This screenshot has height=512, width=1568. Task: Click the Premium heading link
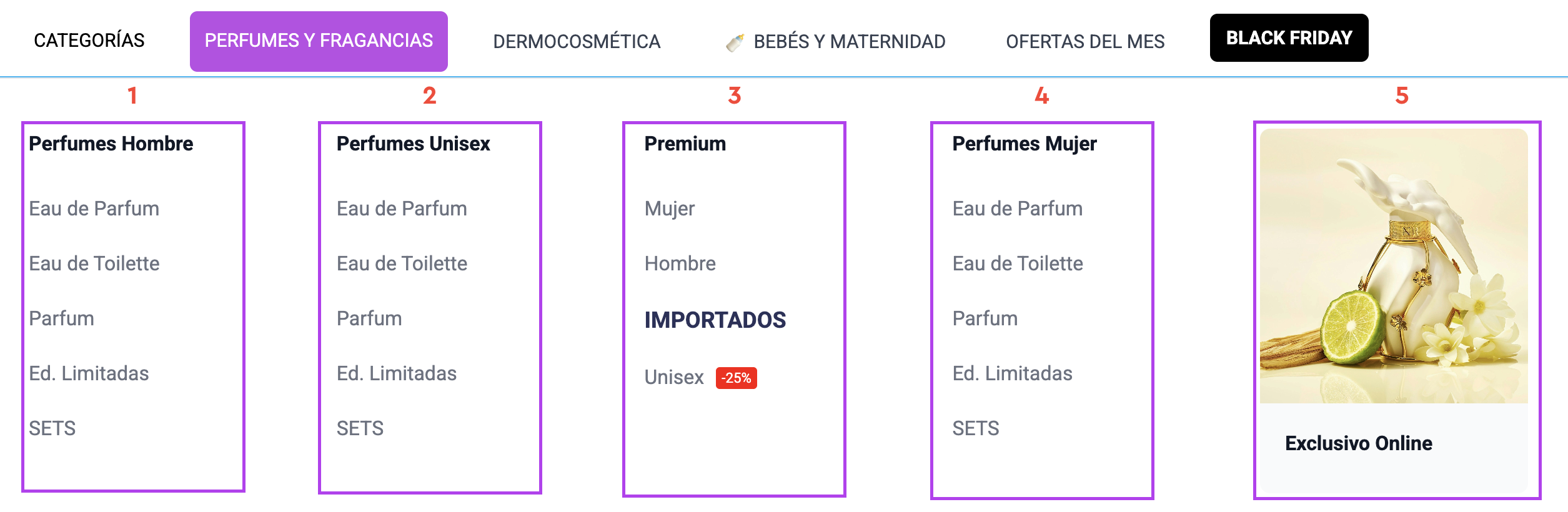685,144
